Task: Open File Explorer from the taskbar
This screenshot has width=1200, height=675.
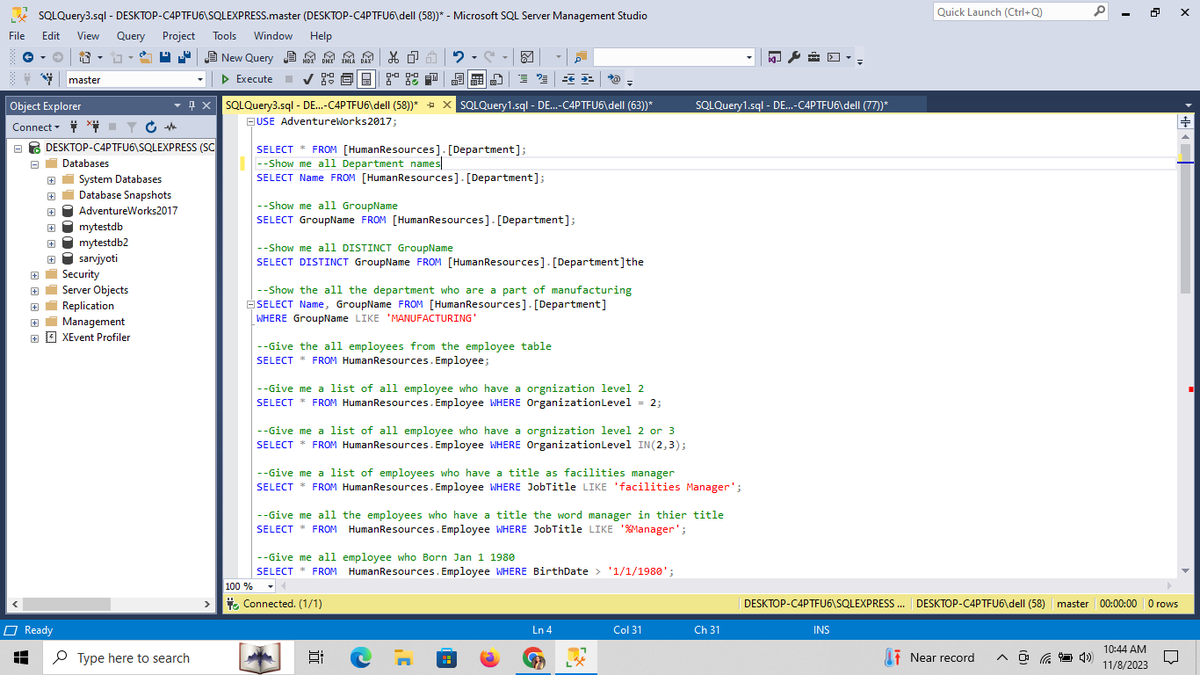Action: coord(402,658)
